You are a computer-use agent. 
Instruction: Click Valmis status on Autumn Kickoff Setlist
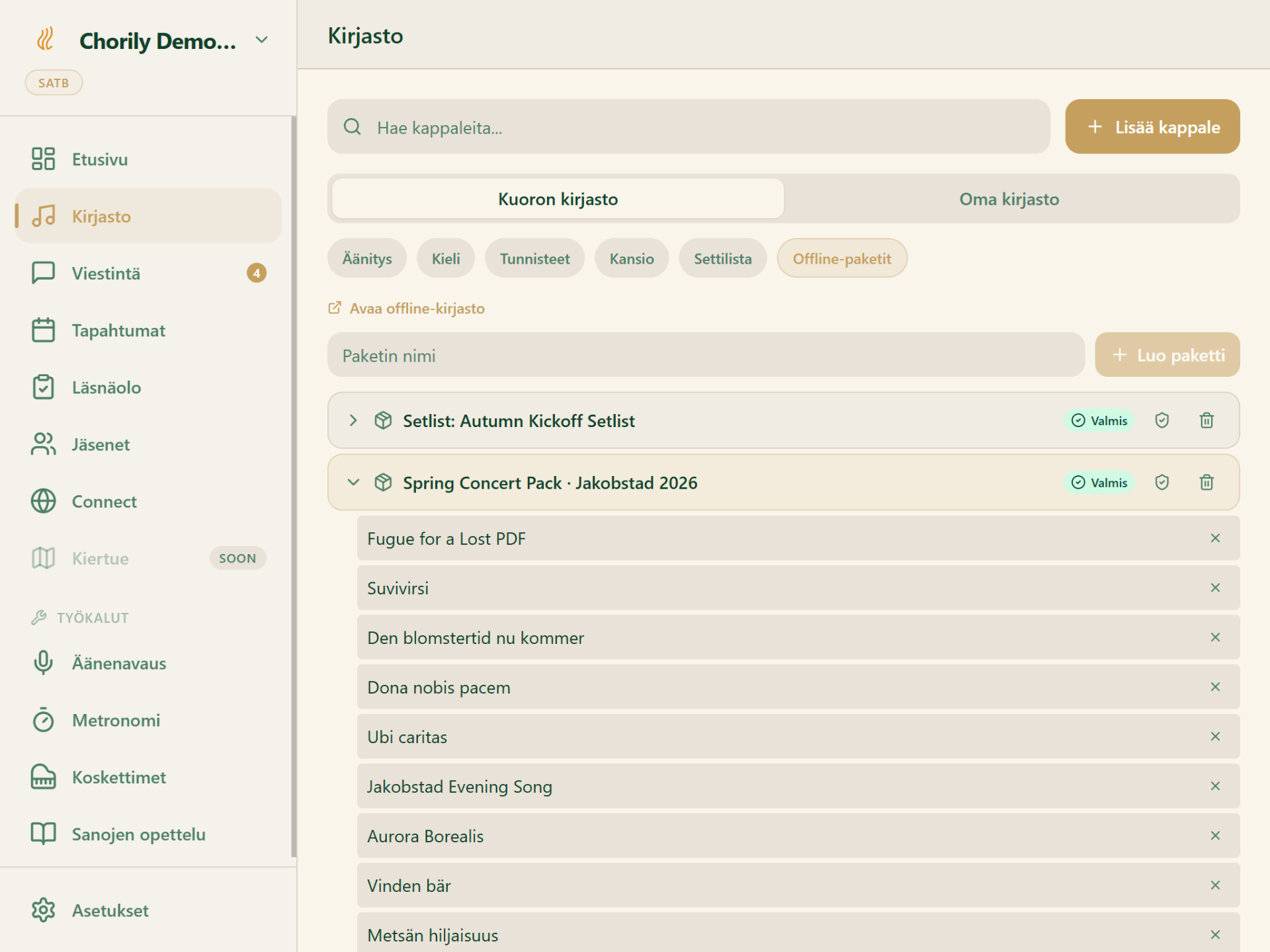tap(1099, 420)
